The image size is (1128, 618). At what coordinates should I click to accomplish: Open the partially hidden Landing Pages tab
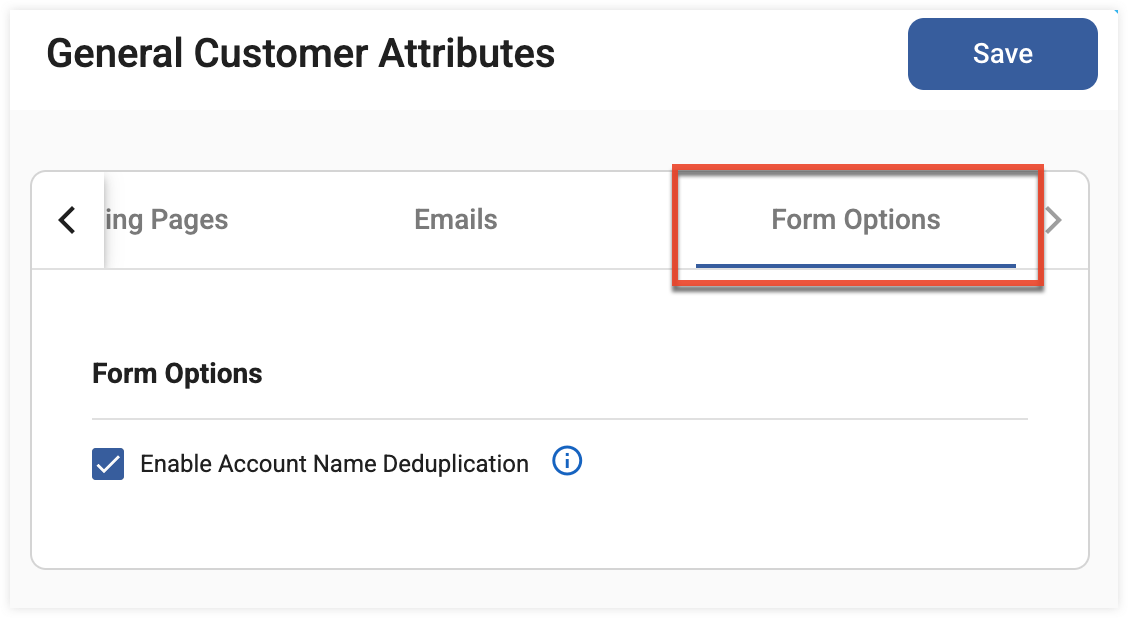point(167,220)
